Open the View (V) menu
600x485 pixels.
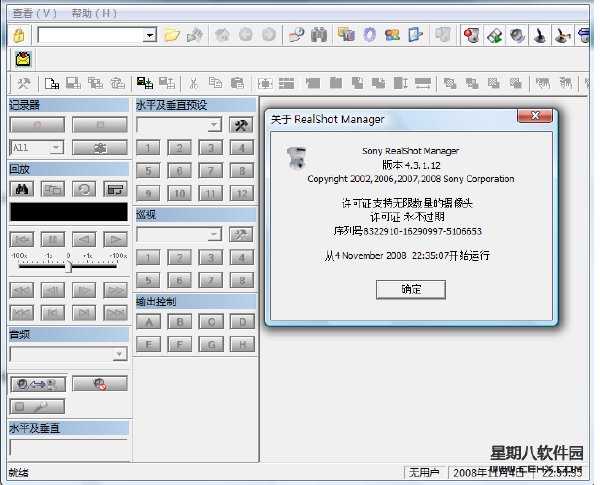coord(34,13)
